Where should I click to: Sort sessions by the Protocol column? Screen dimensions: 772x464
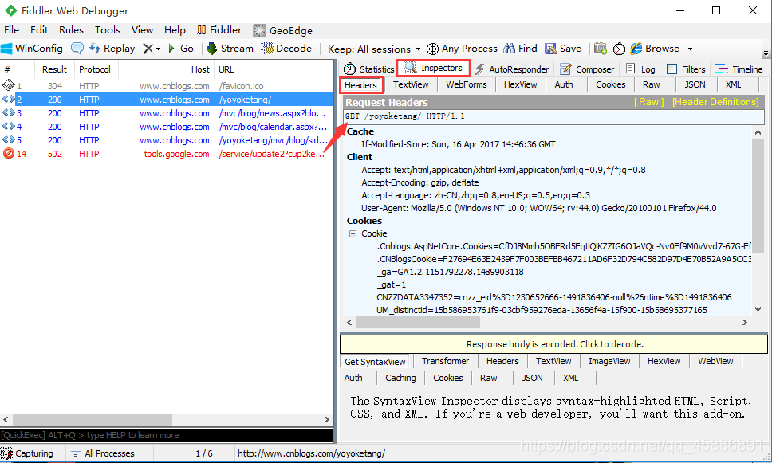[95, 69]
